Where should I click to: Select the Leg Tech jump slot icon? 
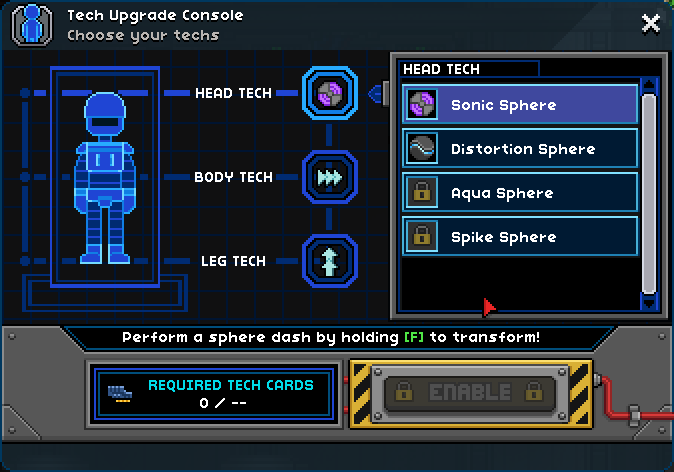[330, 261]
